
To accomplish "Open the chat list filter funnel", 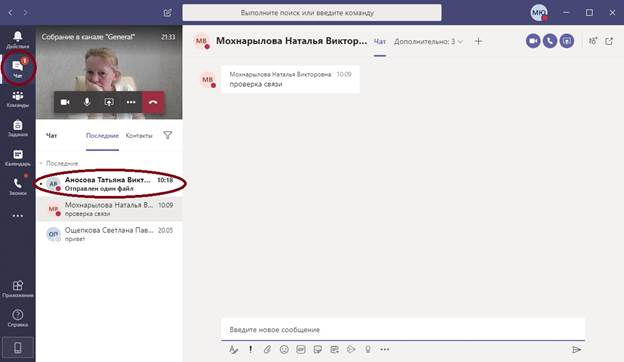I will tap(168, 135).
